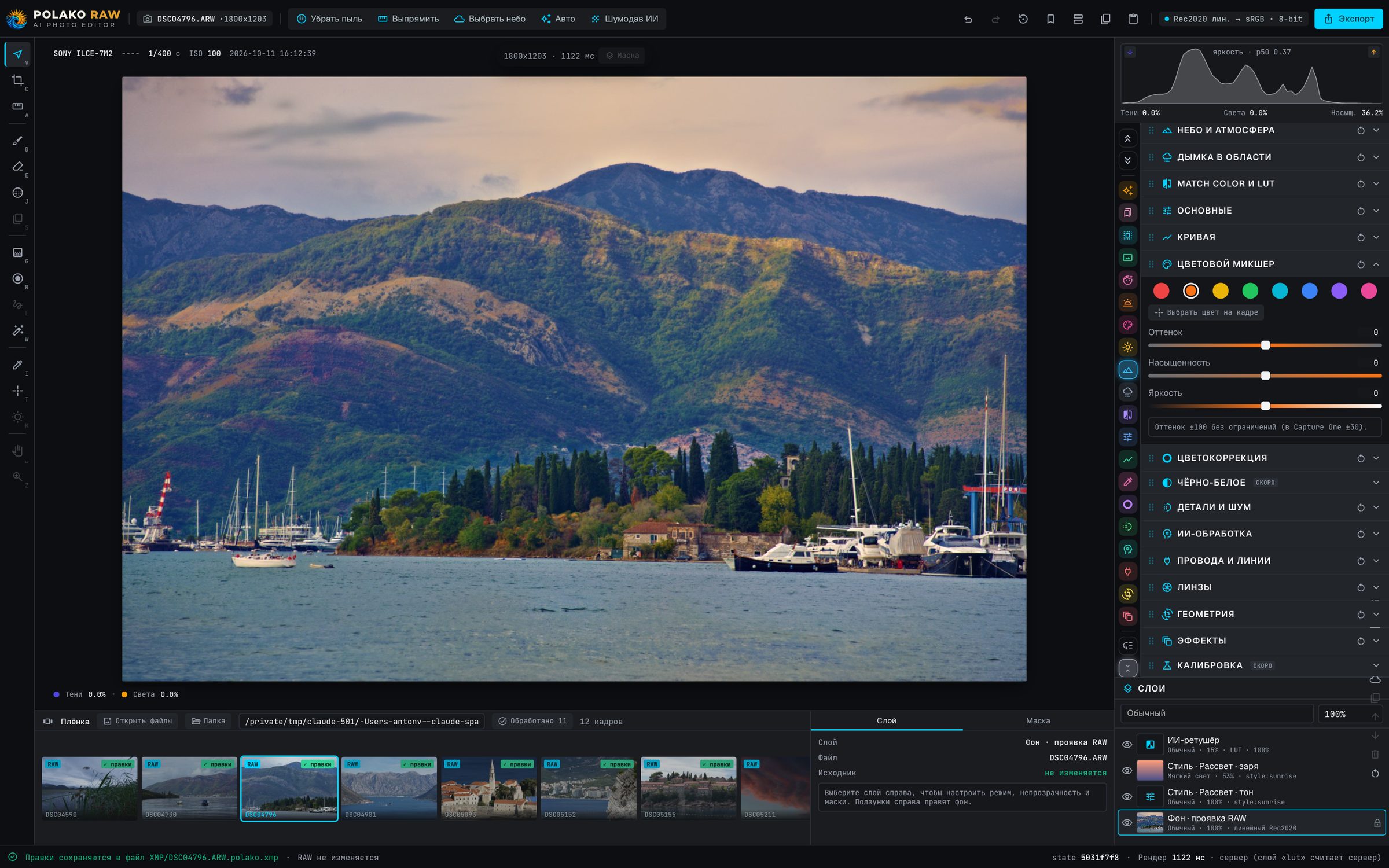Select the Eyedropper tool
The width and height of the screenshot is (1389, 868).
pos(17,365)
